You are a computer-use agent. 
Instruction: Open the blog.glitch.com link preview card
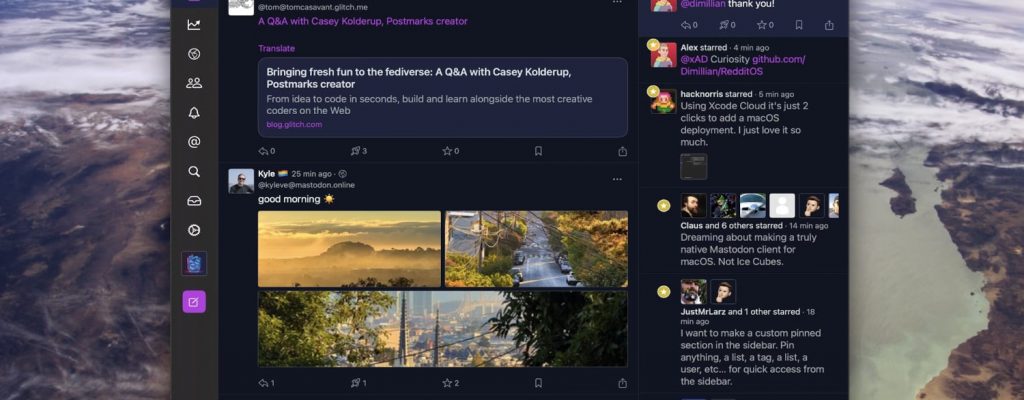442,97
